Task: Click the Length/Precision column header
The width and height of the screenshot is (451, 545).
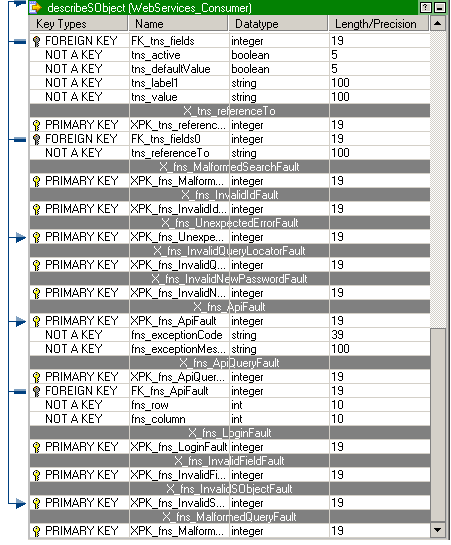Action: [x=379, y=24]
